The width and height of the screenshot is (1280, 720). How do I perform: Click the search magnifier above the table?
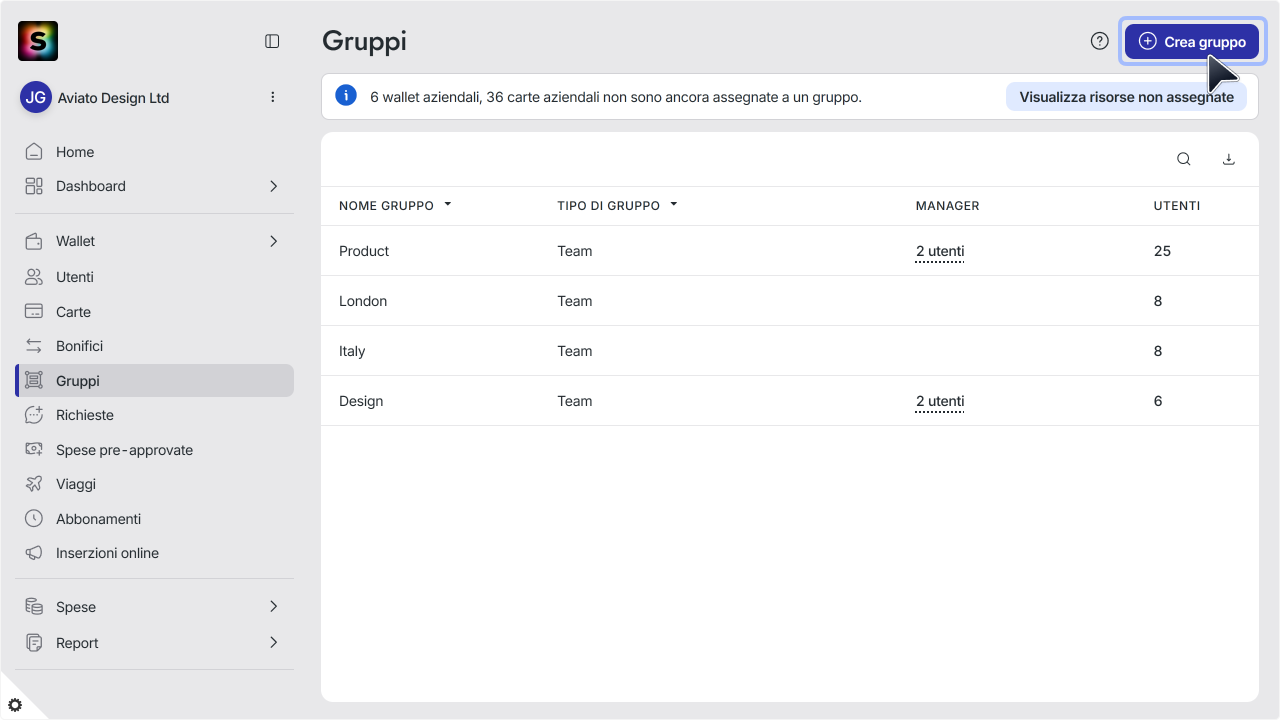(x=1184, y=159)
